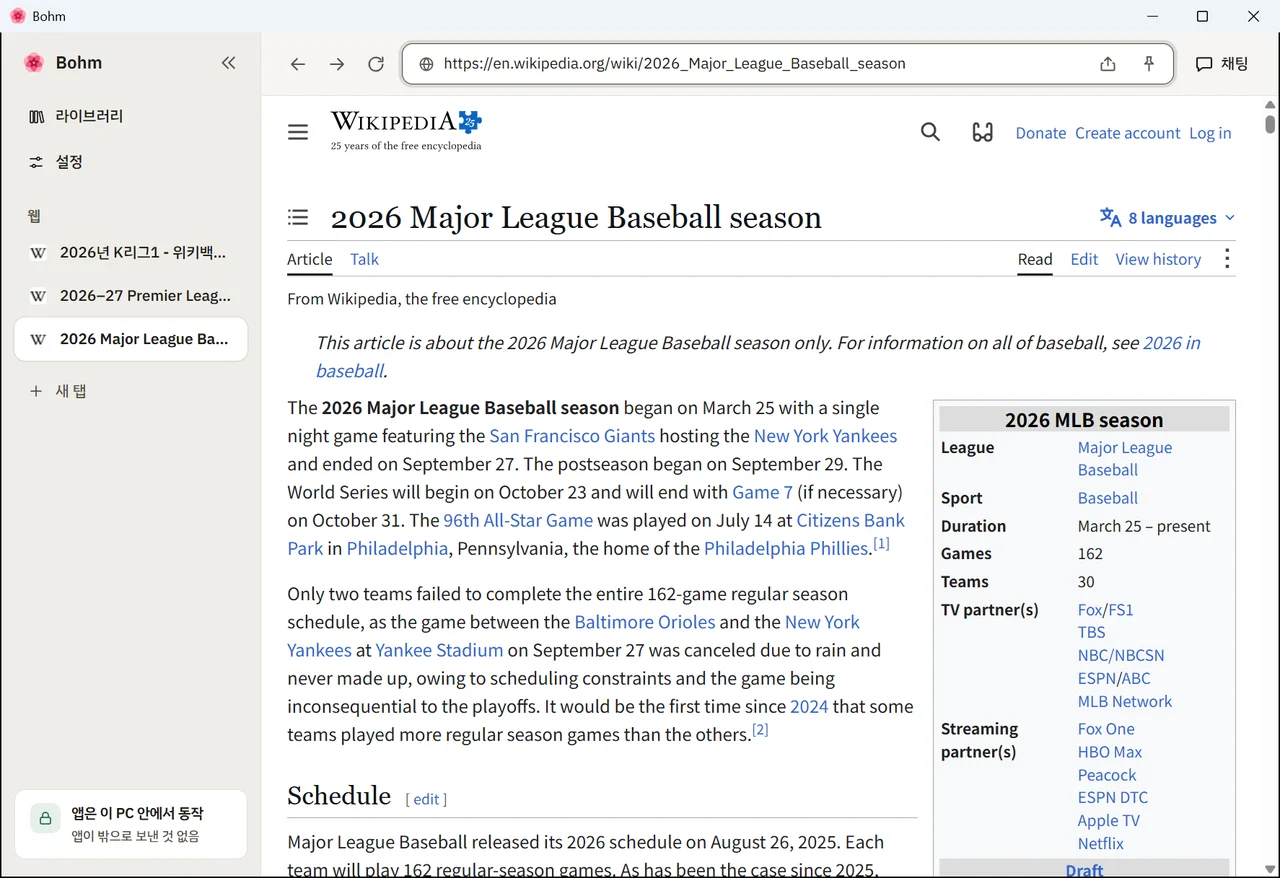Follow the 96th All-Star Game link

pos(518,520)
